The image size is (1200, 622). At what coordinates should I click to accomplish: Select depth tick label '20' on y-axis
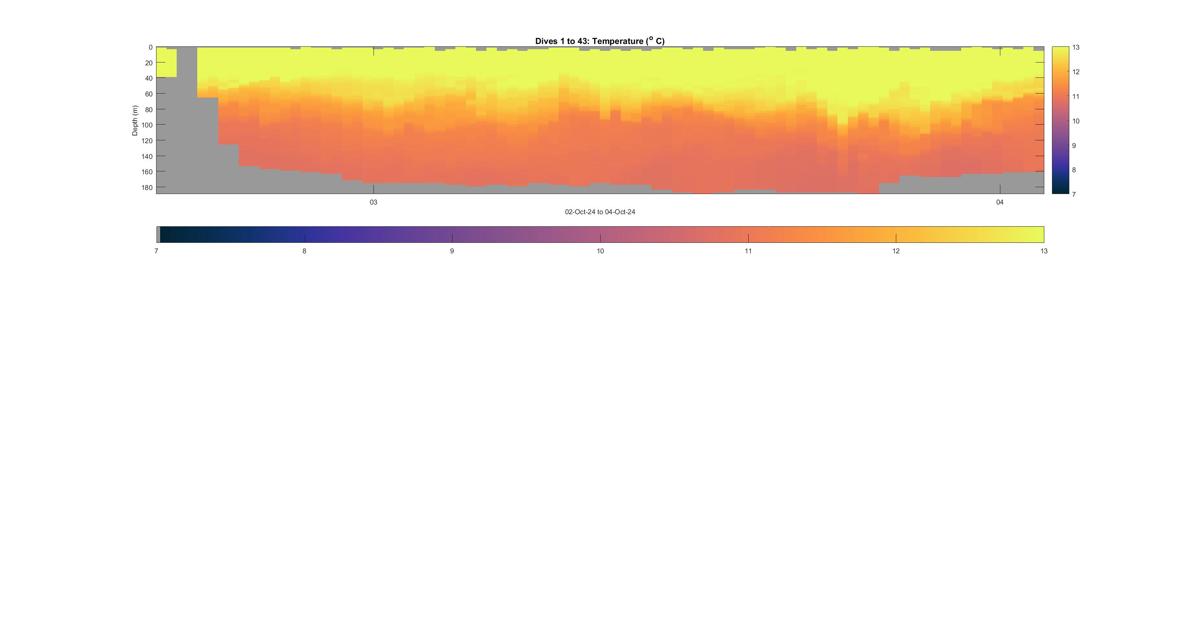148,63
